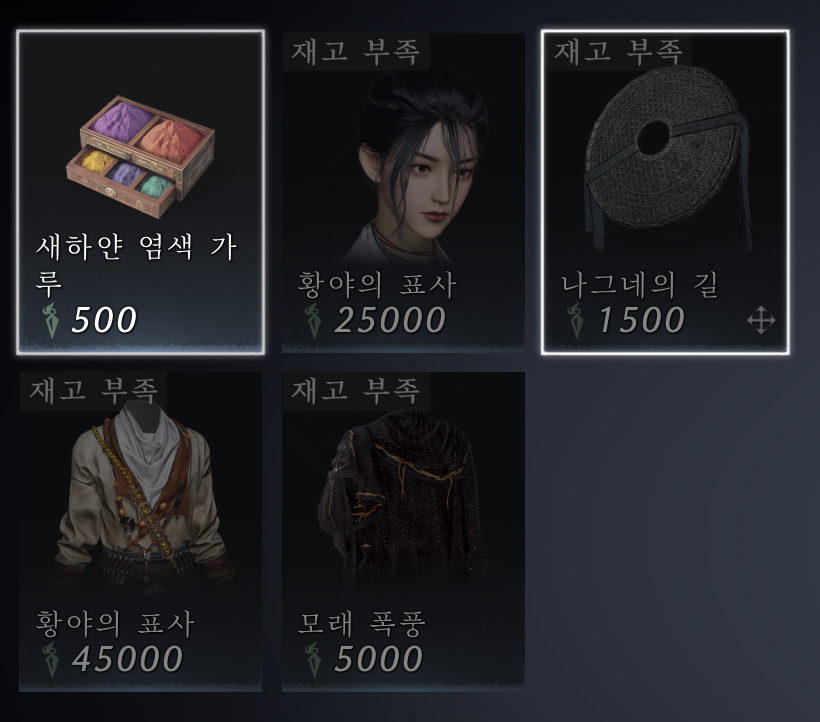Viewport: 820px width, 722px height.
Task: Click the 모래 폭풍 item name text
Action: tap(362, 624)
